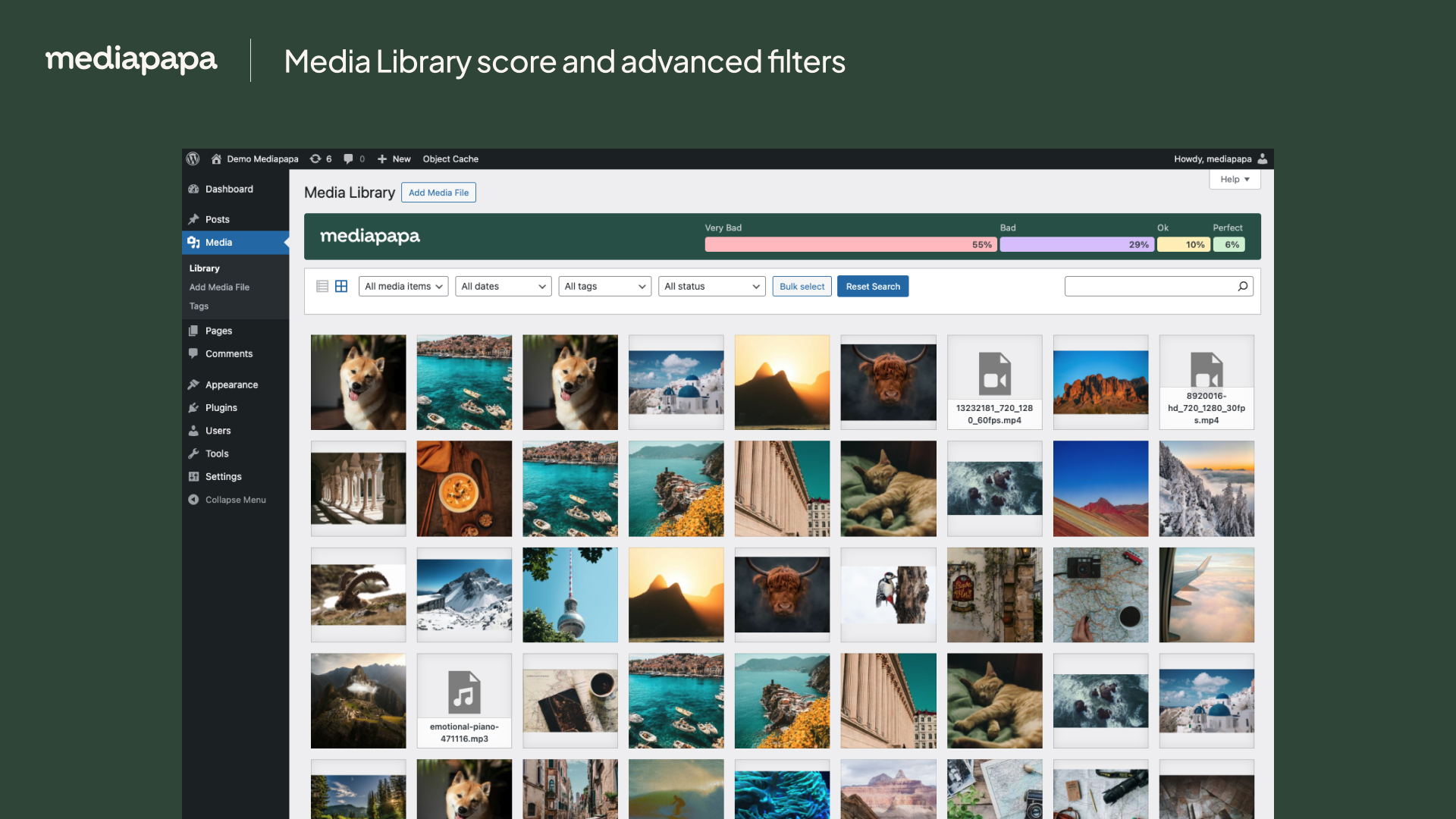Switch media library to grid view
1456x819 pixels.
[x=340, y=286]
